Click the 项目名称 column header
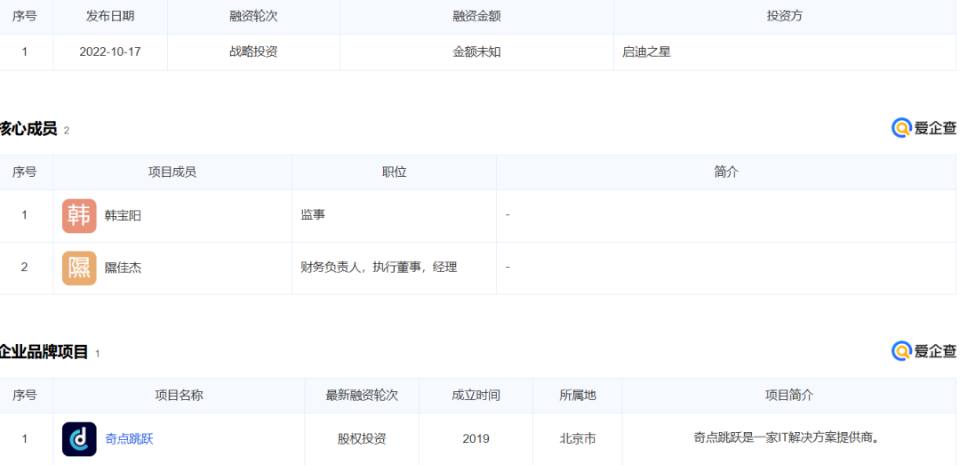 179,395
